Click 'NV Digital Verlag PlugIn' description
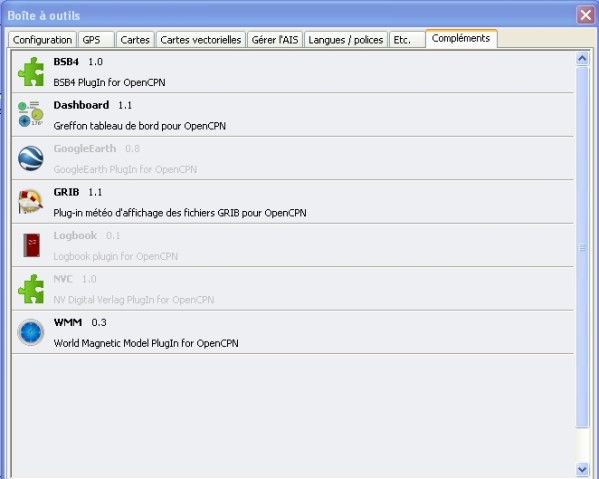599x479 pixels. pos(134,300)
